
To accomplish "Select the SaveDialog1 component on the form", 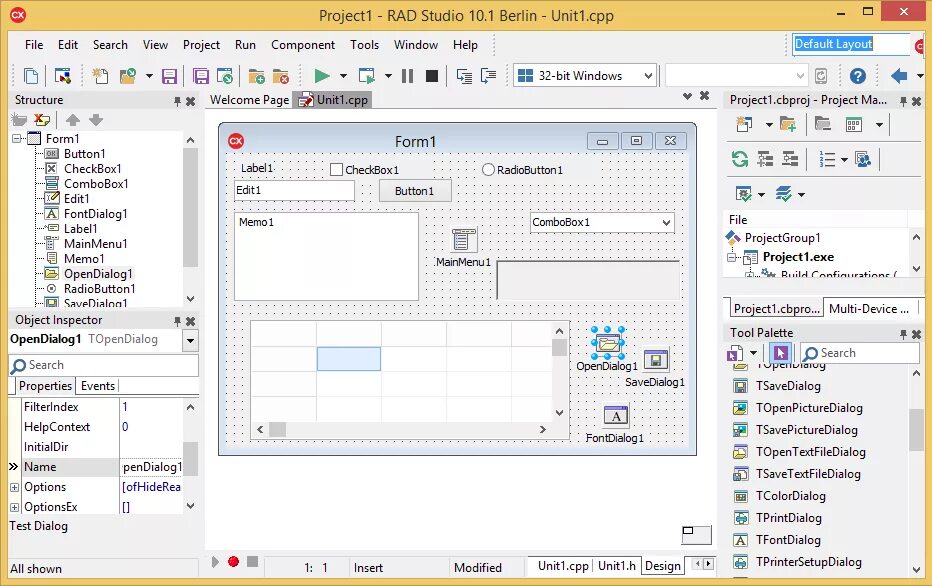I will click(656, 360).
